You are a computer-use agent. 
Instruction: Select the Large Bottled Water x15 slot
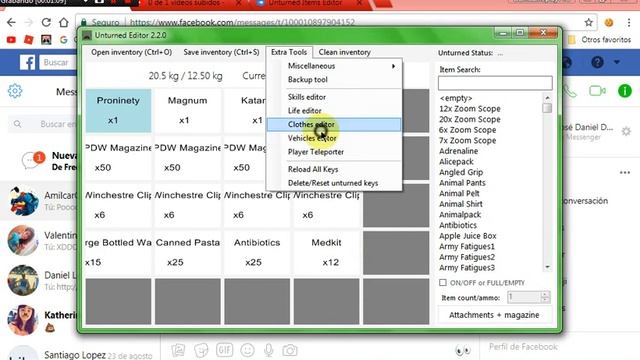118,253
